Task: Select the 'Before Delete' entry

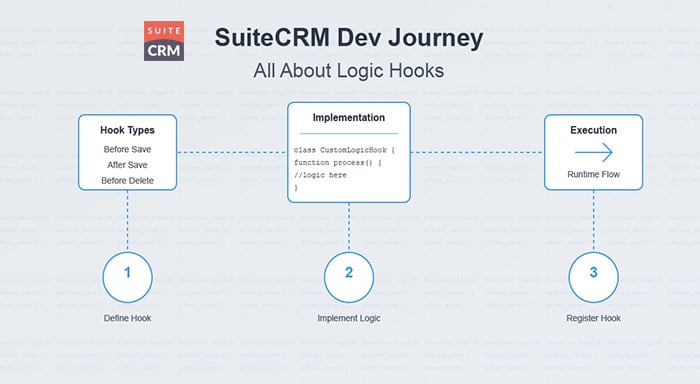Action: pos(127,180)
